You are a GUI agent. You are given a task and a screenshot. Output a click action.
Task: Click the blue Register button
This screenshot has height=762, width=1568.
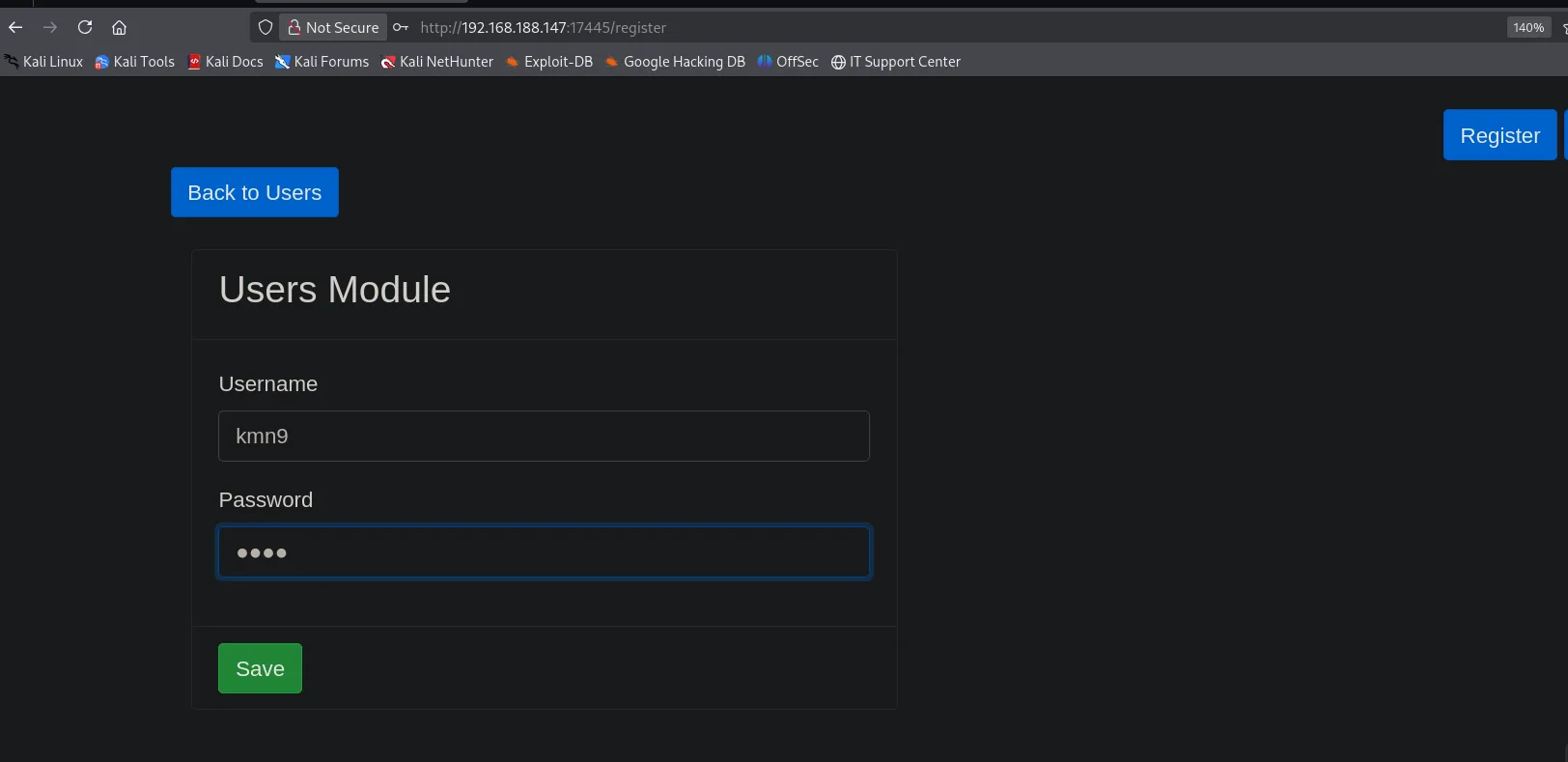click(1499, 135)
